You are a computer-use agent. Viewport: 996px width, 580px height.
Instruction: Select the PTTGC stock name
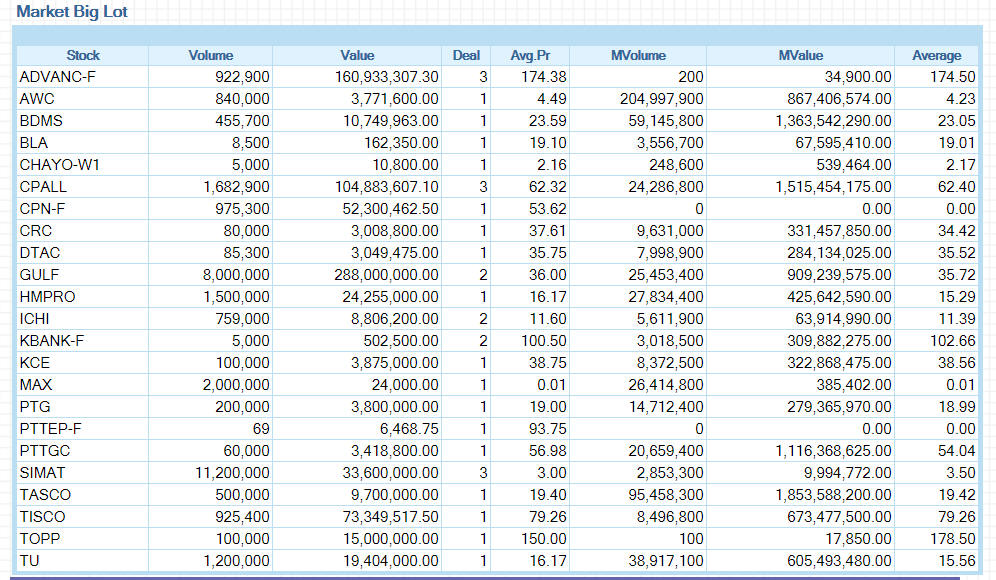point(44,451)
